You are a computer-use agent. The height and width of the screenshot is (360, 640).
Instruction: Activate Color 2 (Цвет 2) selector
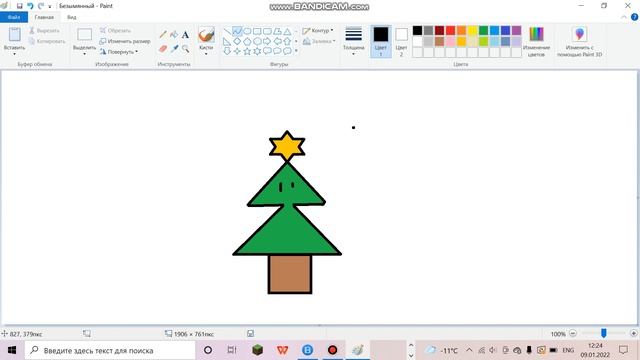coord(401,41)
